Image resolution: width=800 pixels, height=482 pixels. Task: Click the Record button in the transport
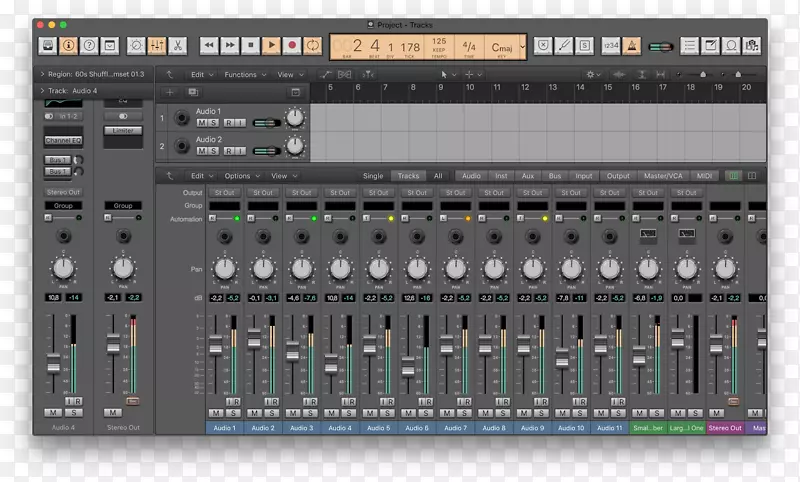(292, 45)
